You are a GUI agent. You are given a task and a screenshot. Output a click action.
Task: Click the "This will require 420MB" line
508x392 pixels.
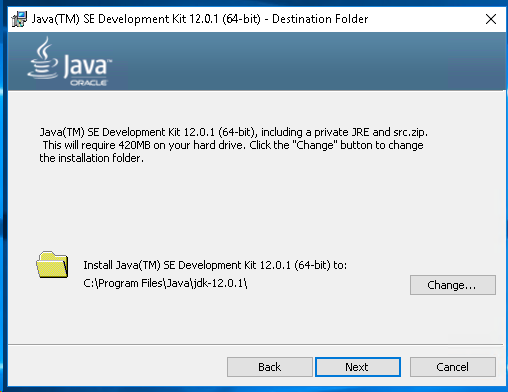click(x=233, y=145)
